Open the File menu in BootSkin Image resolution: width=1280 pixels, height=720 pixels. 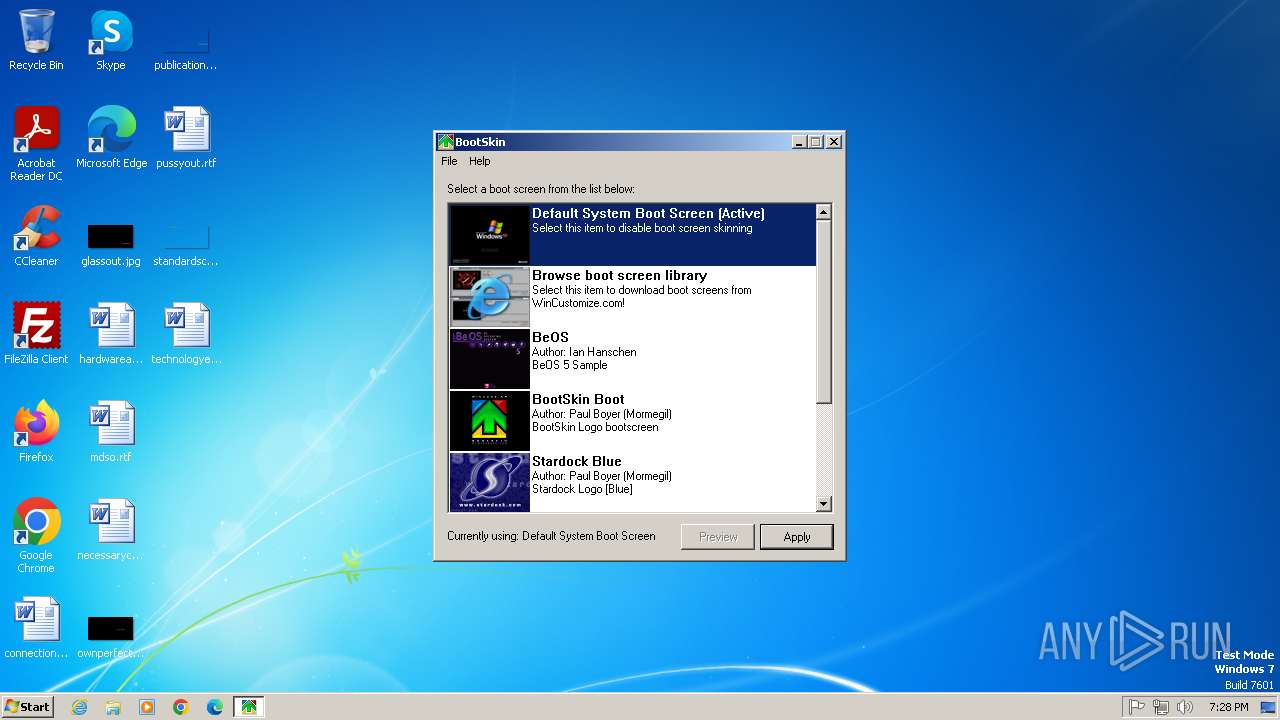pyautogui.click(x=449, y=161)
